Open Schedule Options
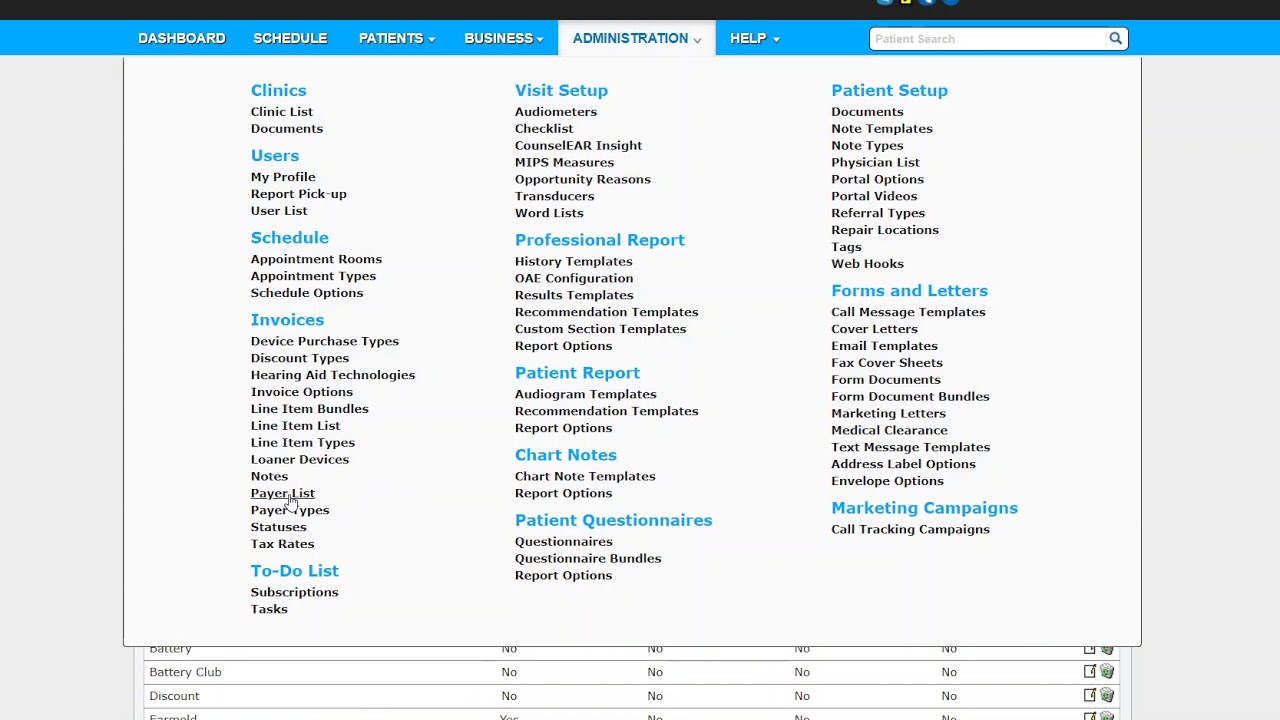The height and width of the screenshot is (720, 1280). tap(307, 293)
